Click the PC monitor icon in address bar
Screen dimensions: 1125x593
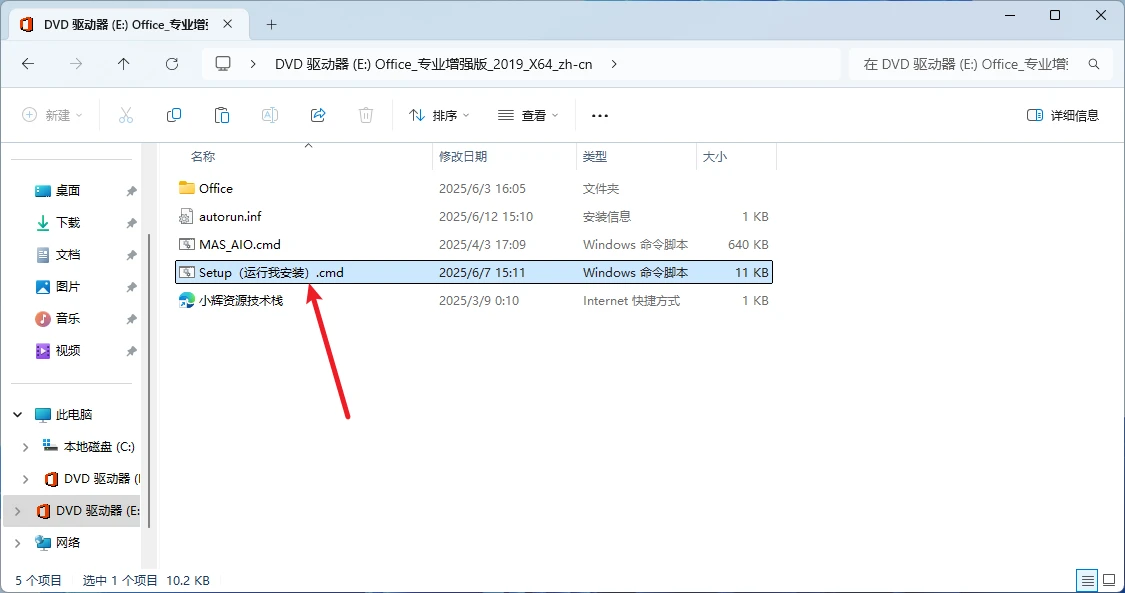point(223,64)
